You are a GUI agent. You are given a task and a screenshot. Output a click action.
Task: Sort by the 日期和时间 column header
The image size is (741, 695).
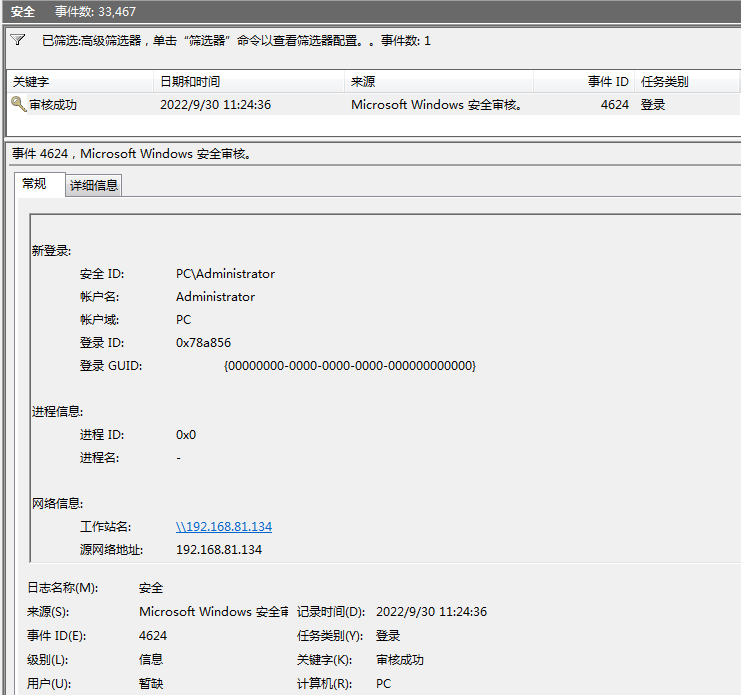pos(248,82)
